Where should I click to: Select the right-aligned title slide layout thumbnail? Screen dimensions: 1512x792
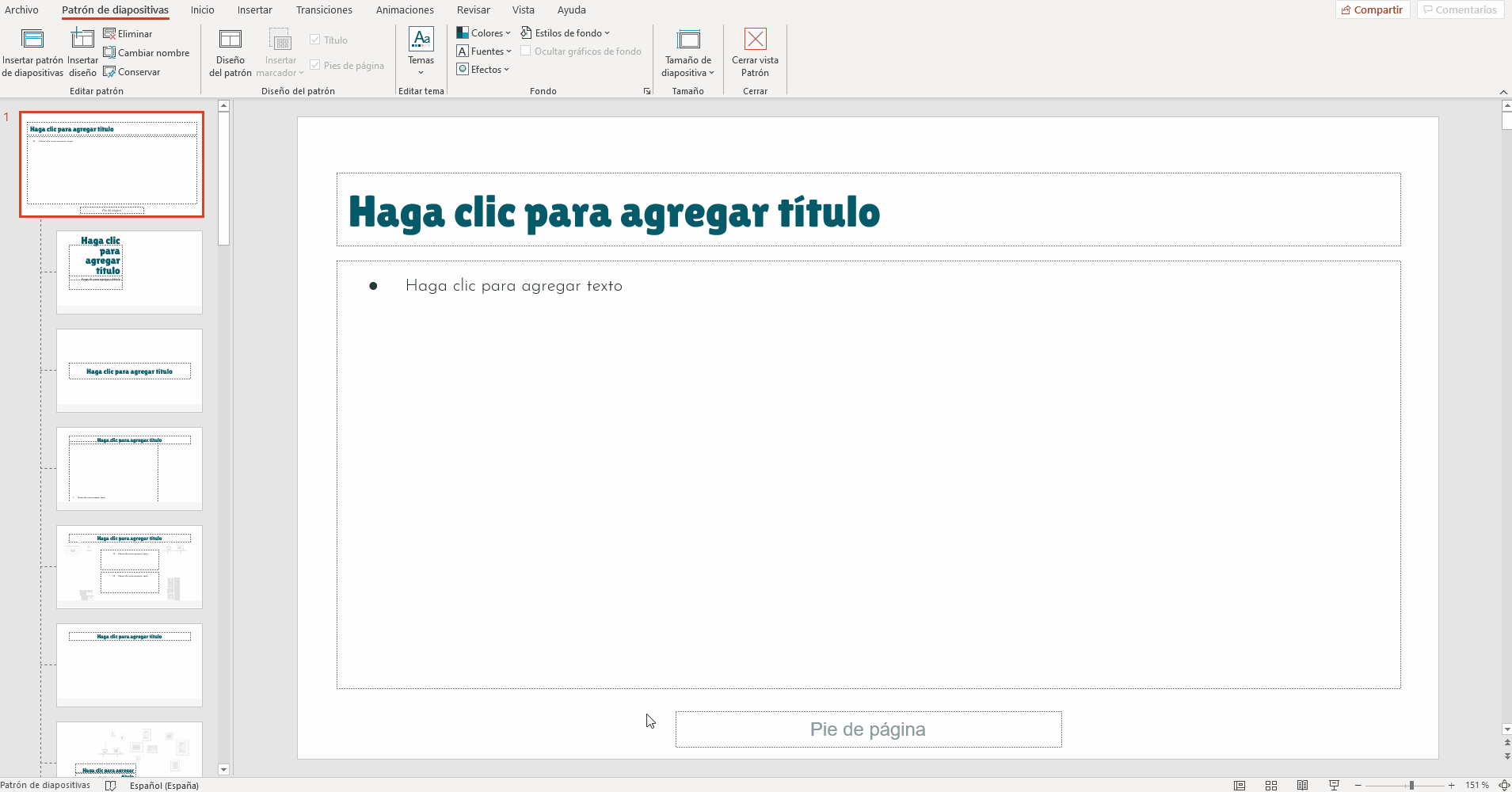(x=129, y=272)
